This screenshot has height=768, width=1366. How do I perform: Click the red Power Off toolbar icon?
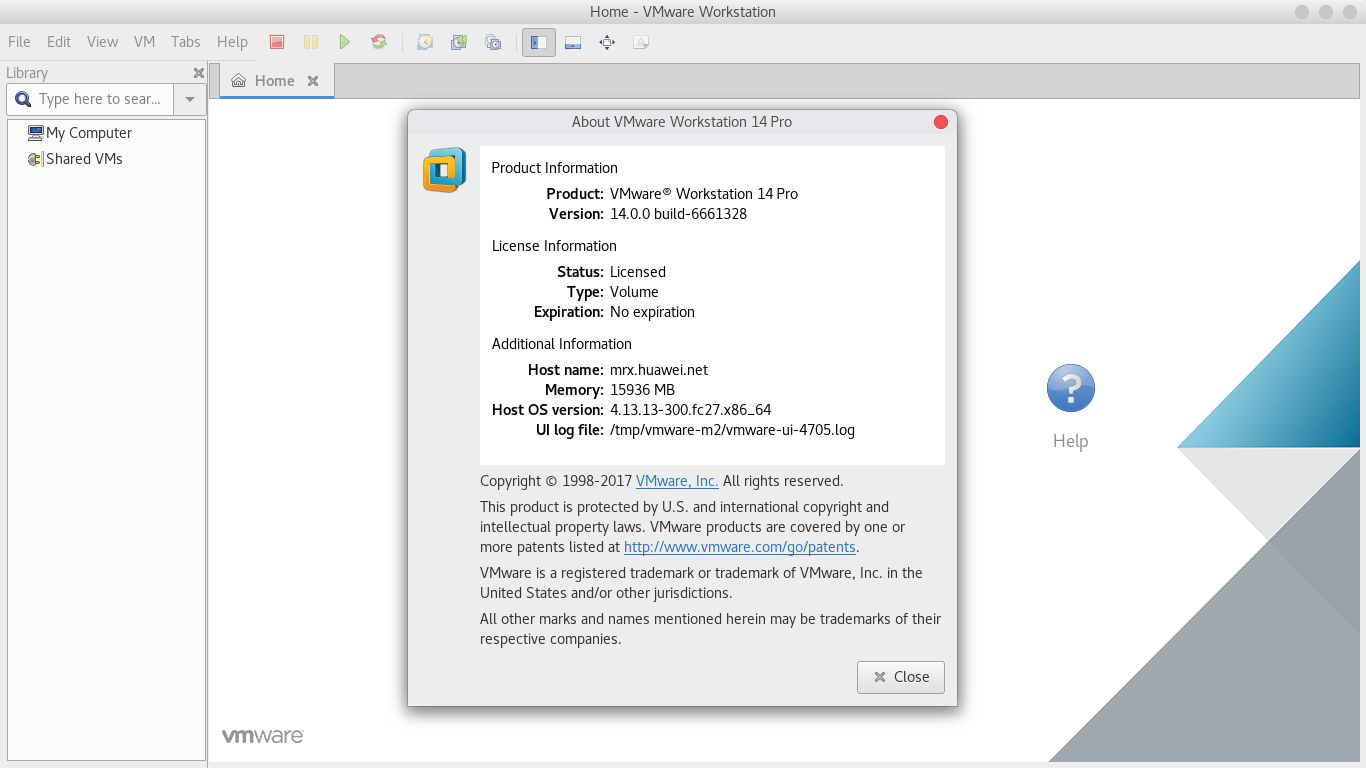coord(277,42)
